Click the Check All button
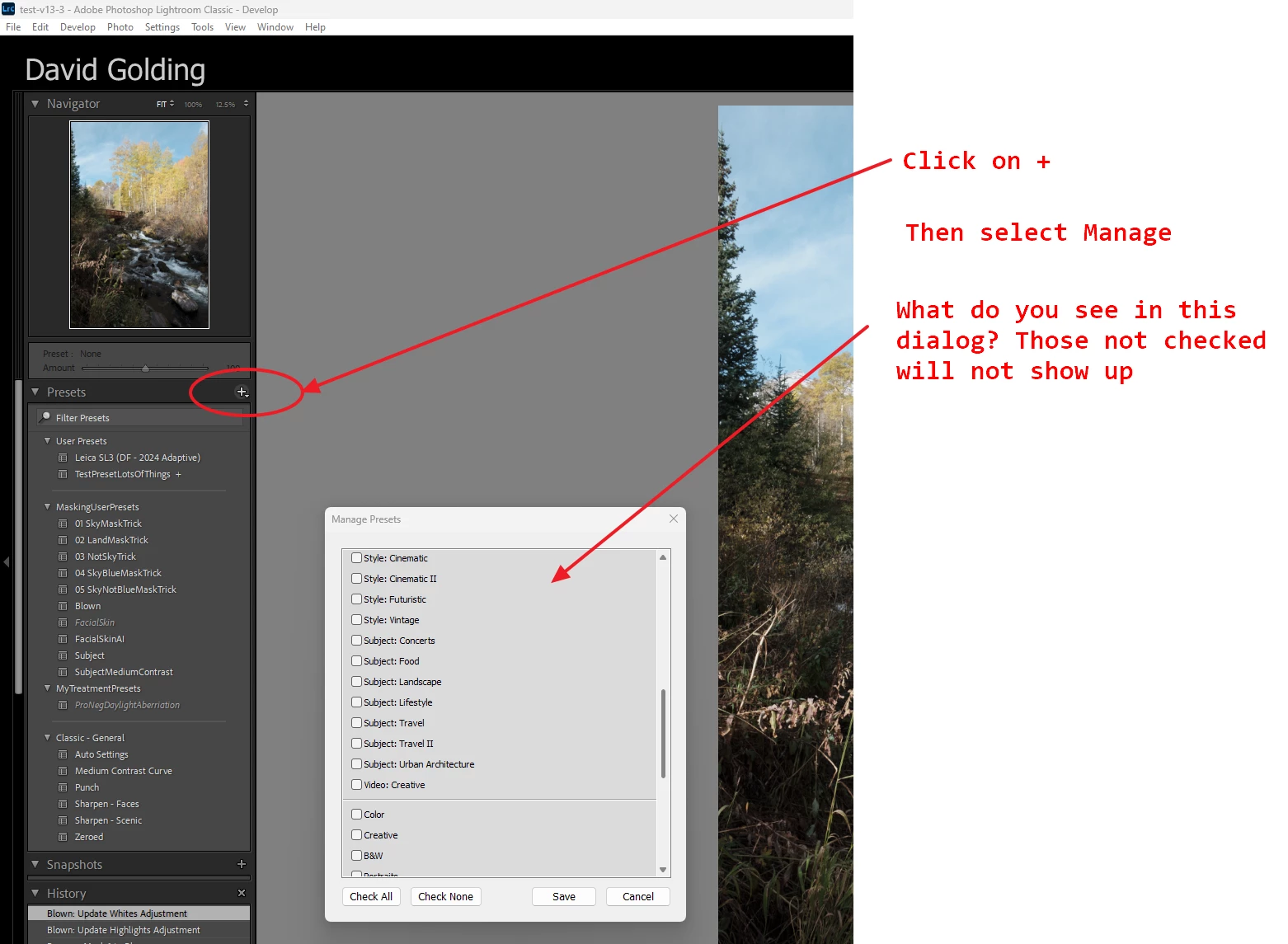Viewport: 1288px width, 944px height. (371, 896)
